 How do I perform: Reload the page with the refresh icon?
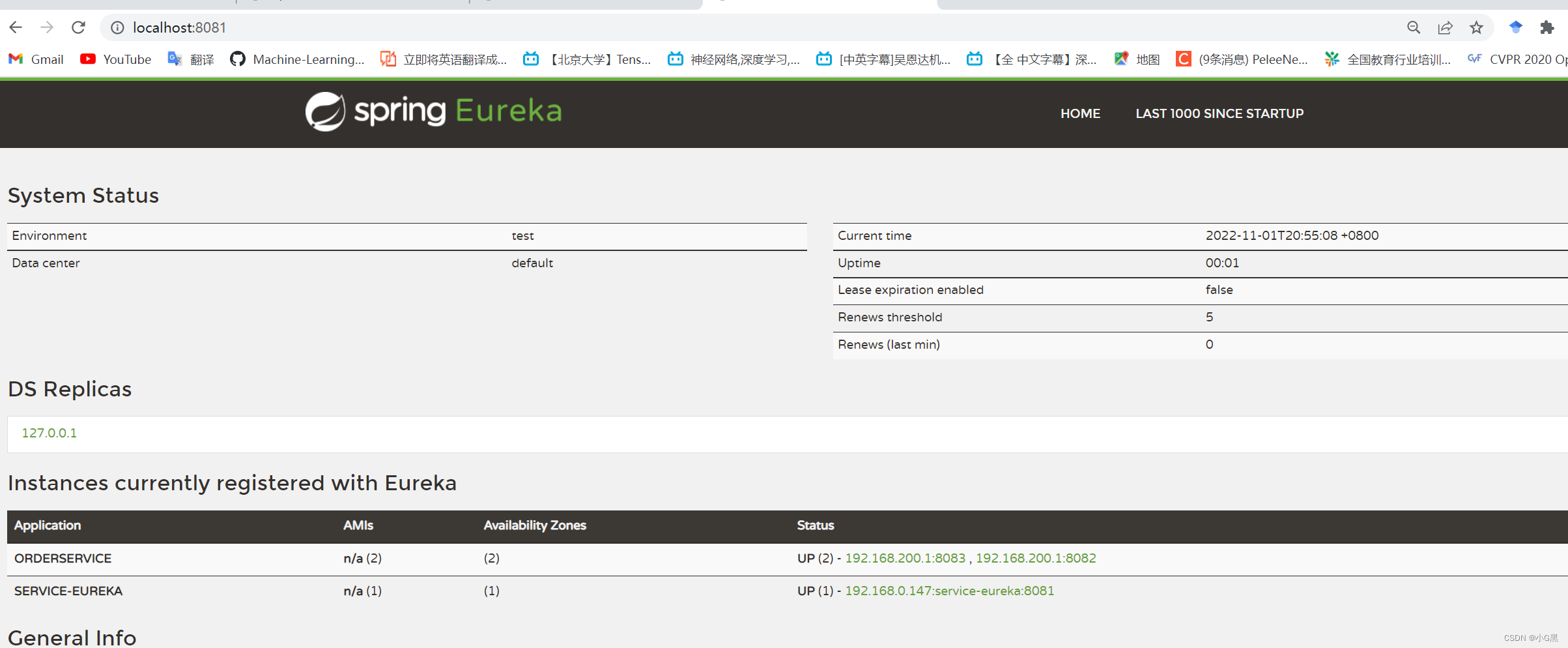coord(78,27)
